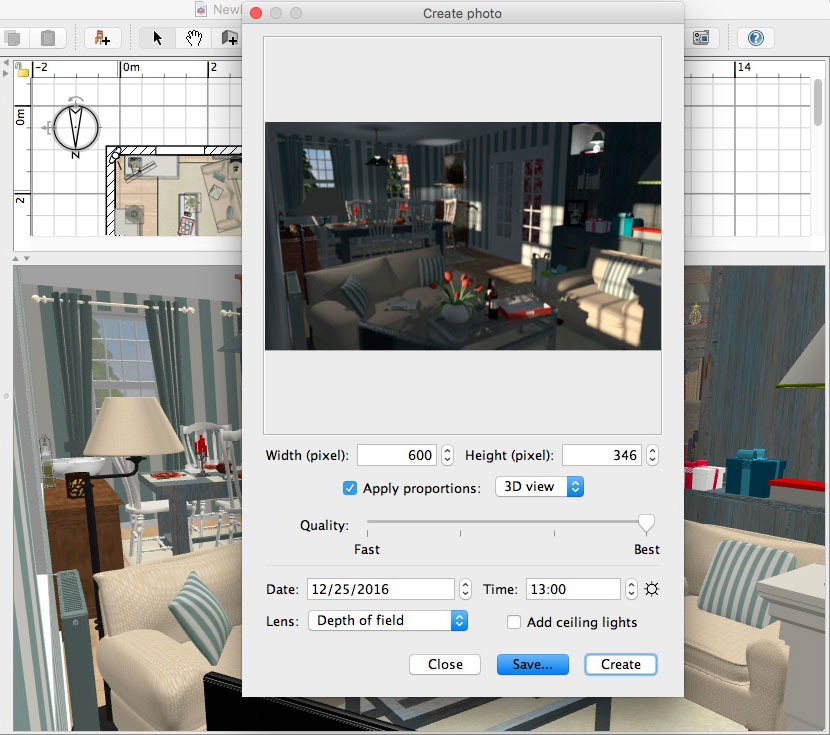Open help with the question mark icon
The height and width of the screenshot is (735, 830).
pos(756,38)
